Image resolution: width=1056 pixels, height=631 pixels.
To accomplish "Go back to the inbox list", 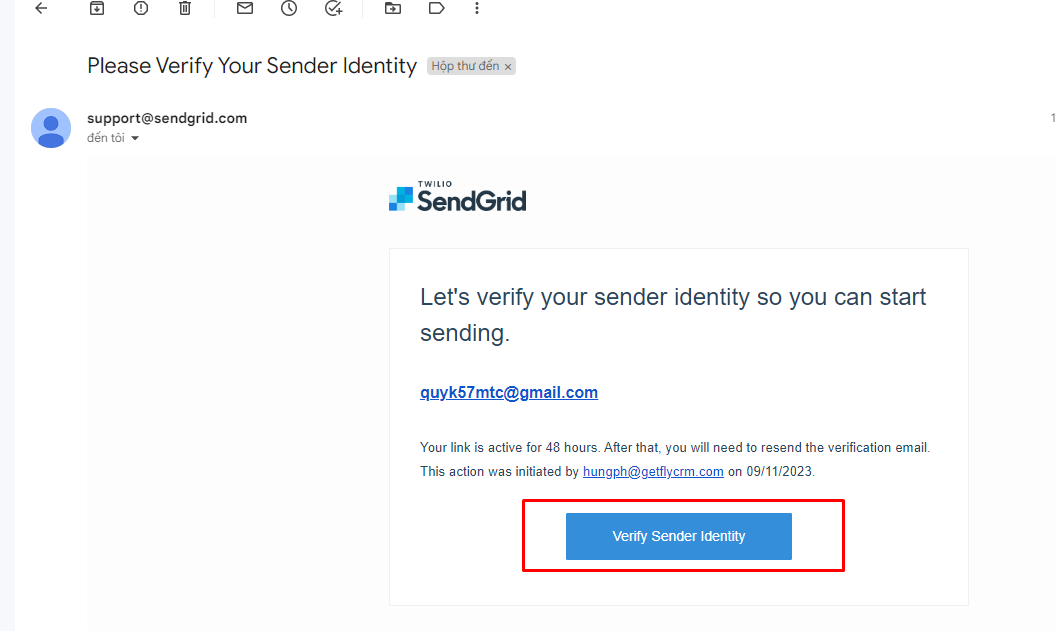I will pyautogui.click(x=41, y=8).
